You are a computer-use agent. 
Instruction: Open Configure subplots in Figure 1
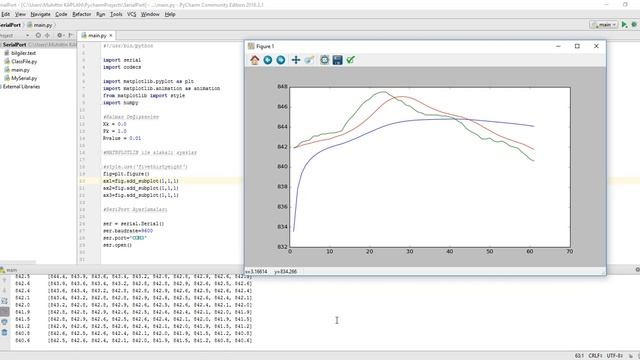324,60
